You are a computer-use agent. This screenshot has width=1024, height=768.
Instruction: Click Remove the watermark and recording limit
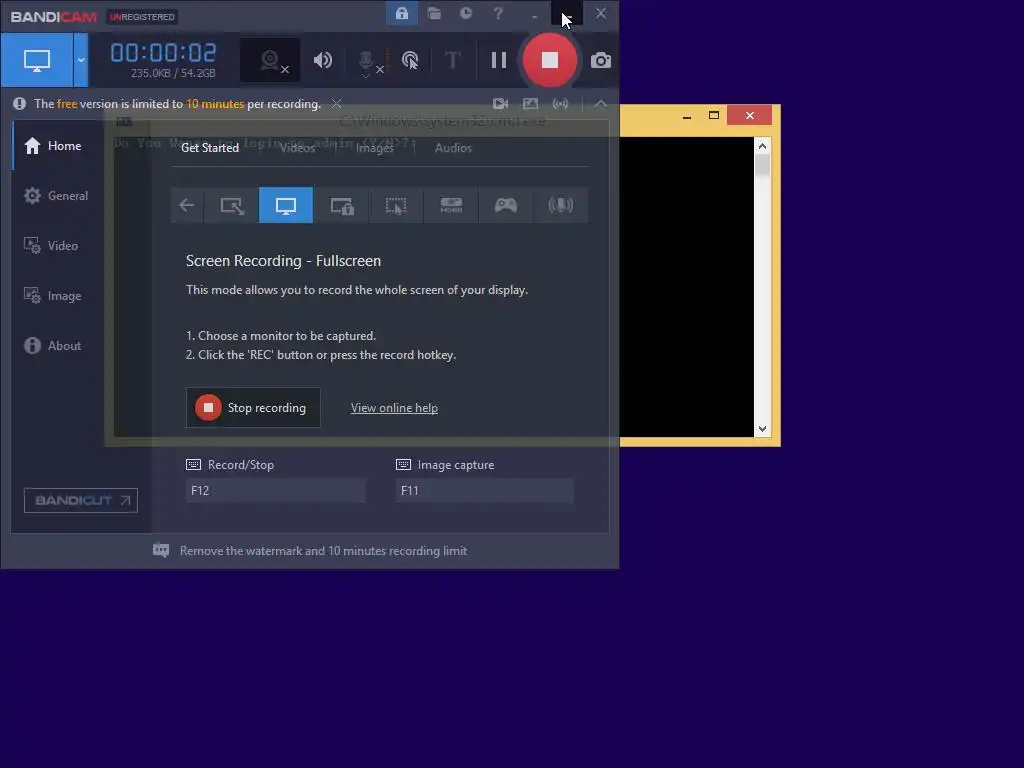(323, 551)
